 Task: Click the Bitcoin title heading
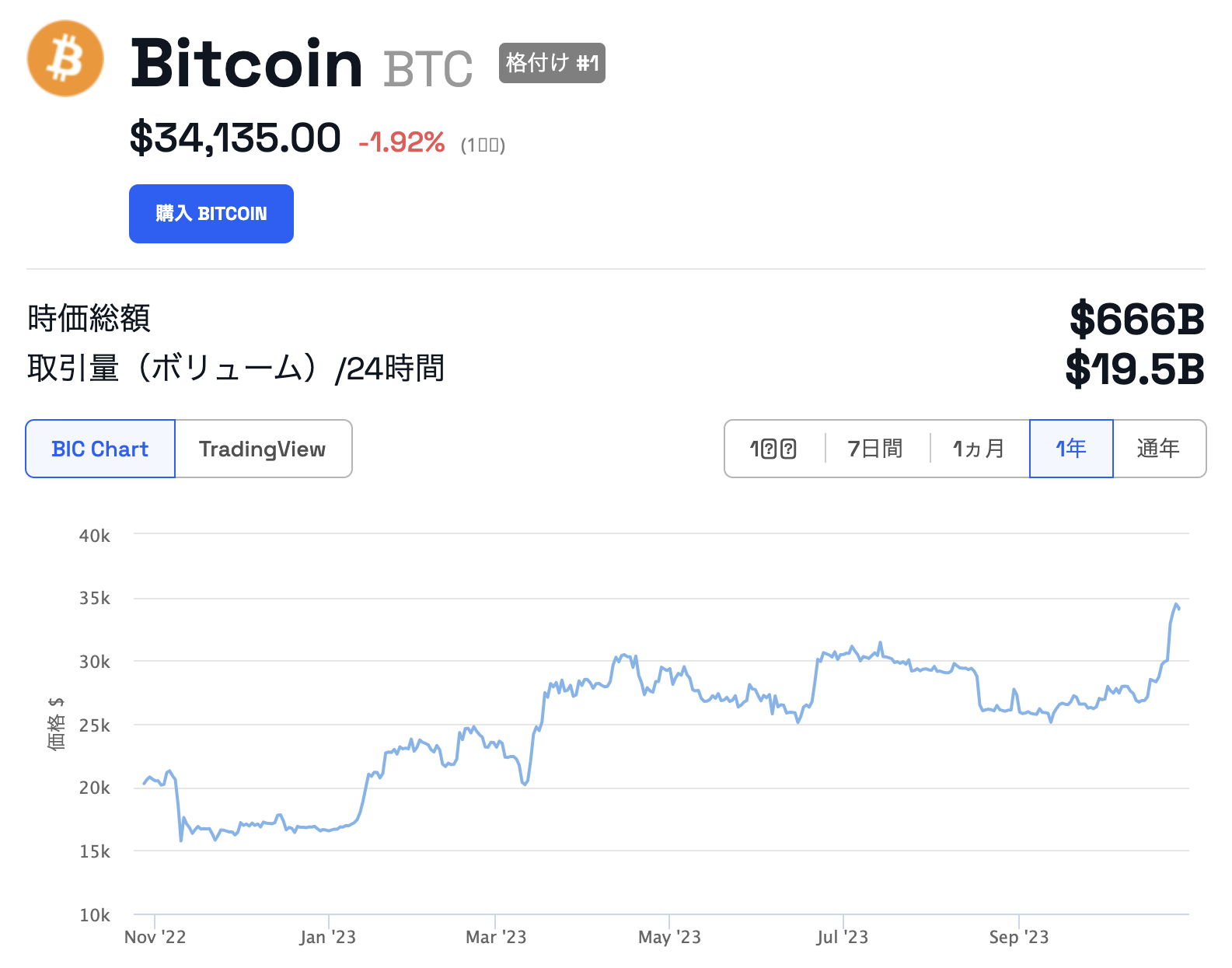click(246, 64)
